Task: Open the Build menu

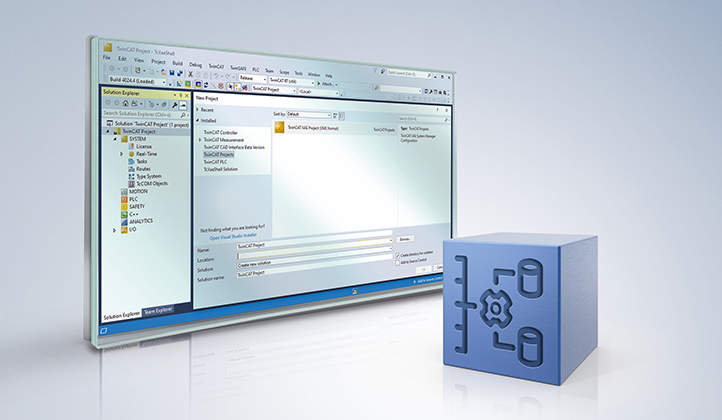Action: pyautogui.click(x=177, y=64)
